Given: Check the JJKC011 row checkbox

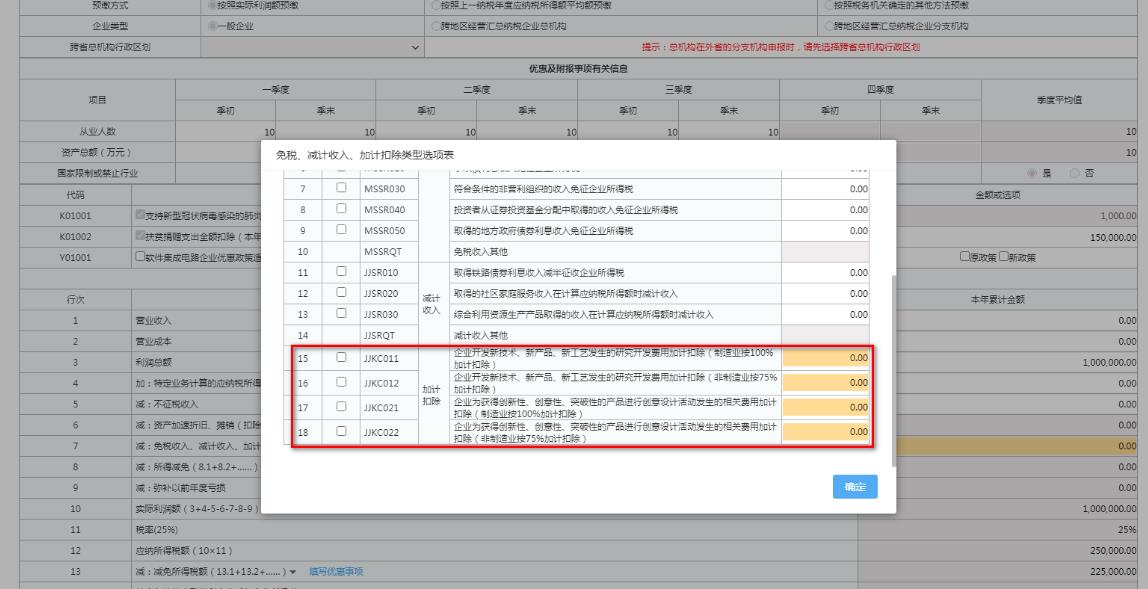Looking at the screenshot, I should [x=342, y=357].
